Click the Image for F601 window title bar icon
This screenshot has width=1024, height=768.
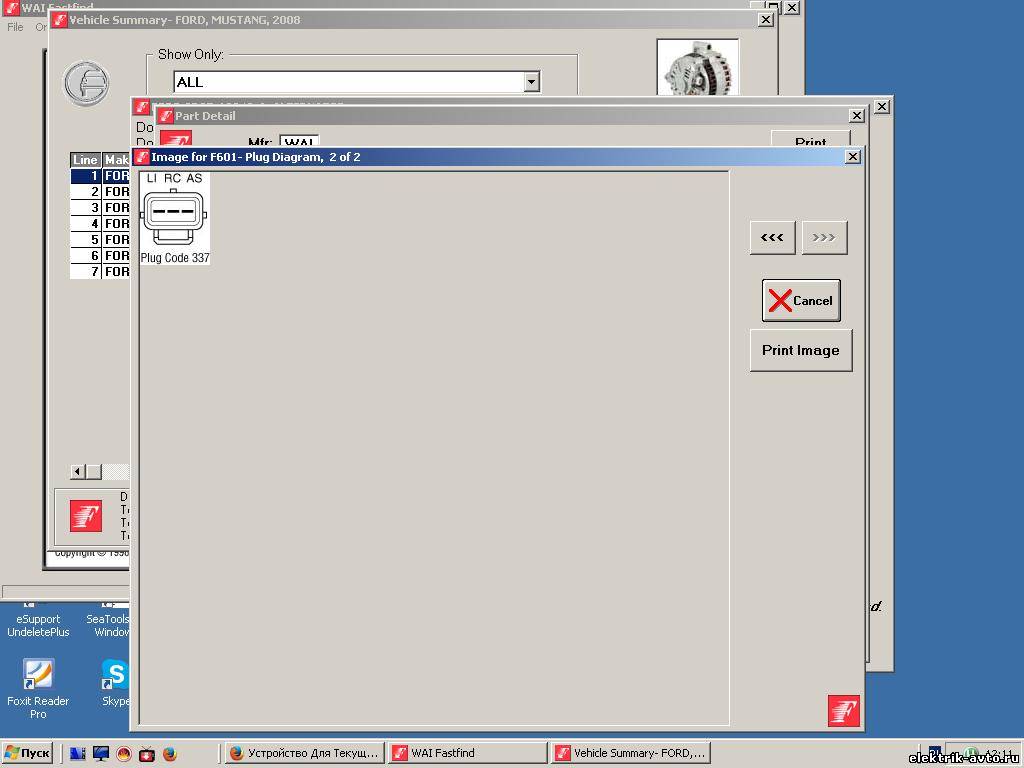tap(142, 157)
